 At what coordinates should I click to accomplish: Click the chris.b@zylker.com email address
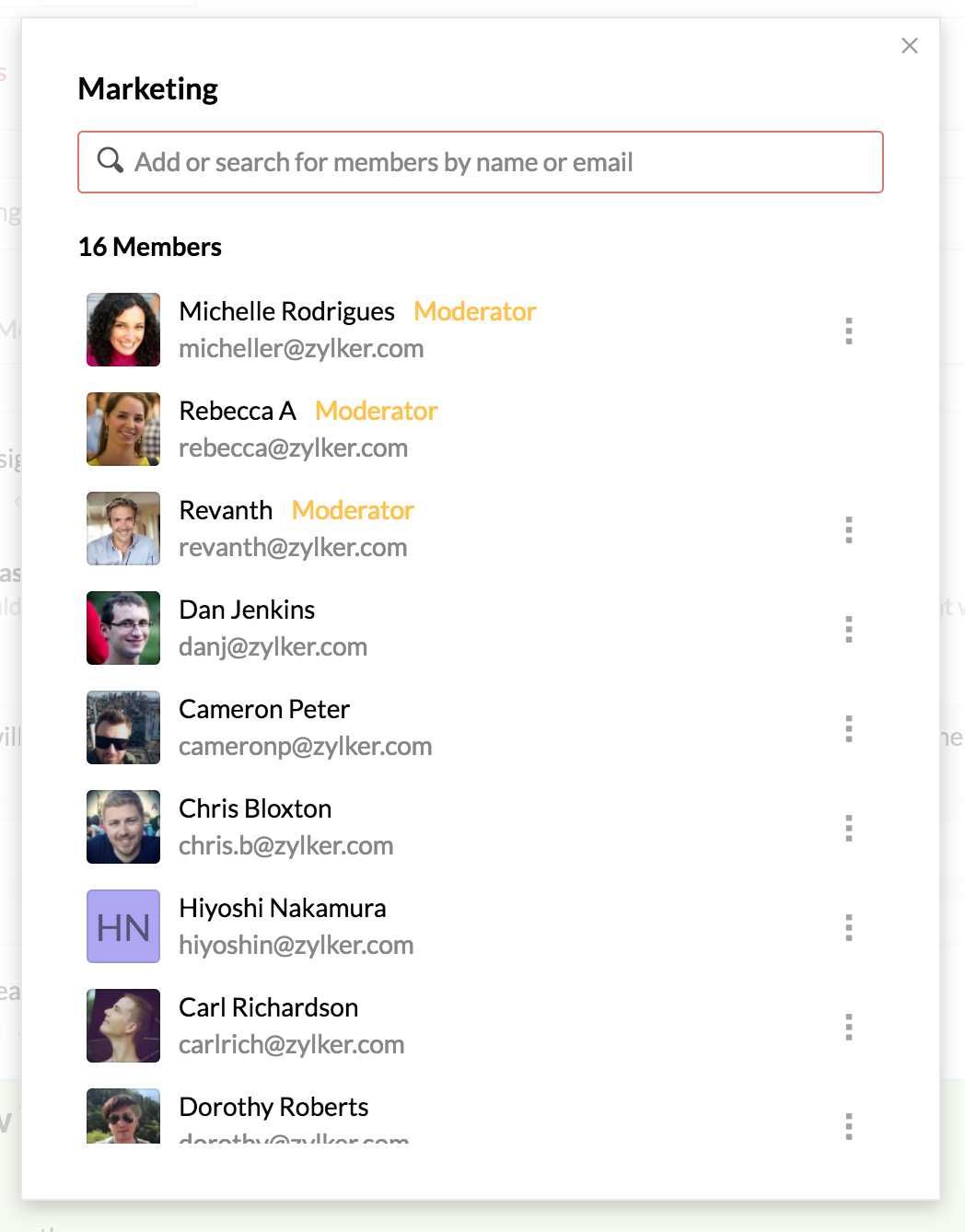(285, 845)
